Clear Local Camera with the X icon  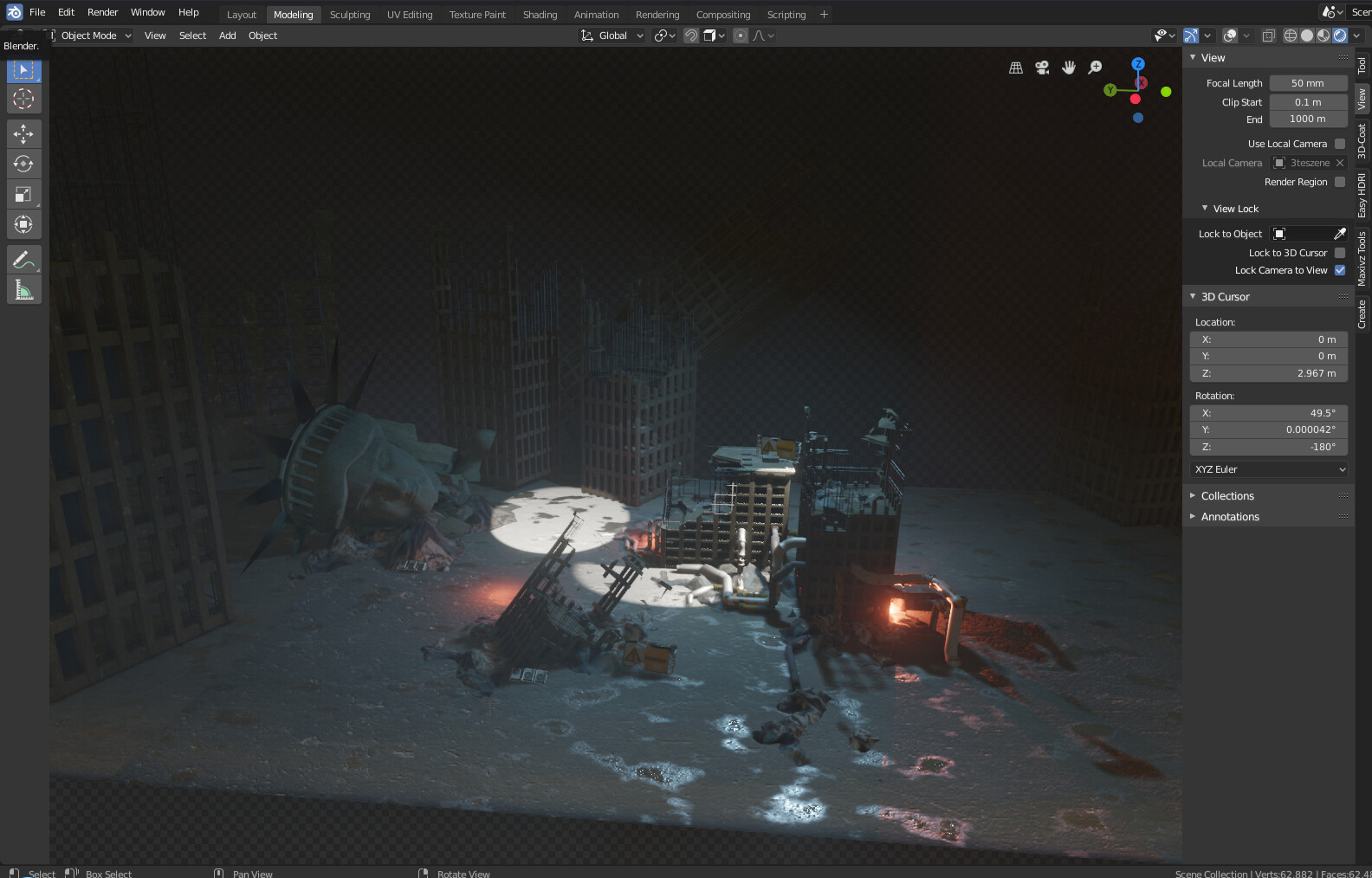point(1340,163)
